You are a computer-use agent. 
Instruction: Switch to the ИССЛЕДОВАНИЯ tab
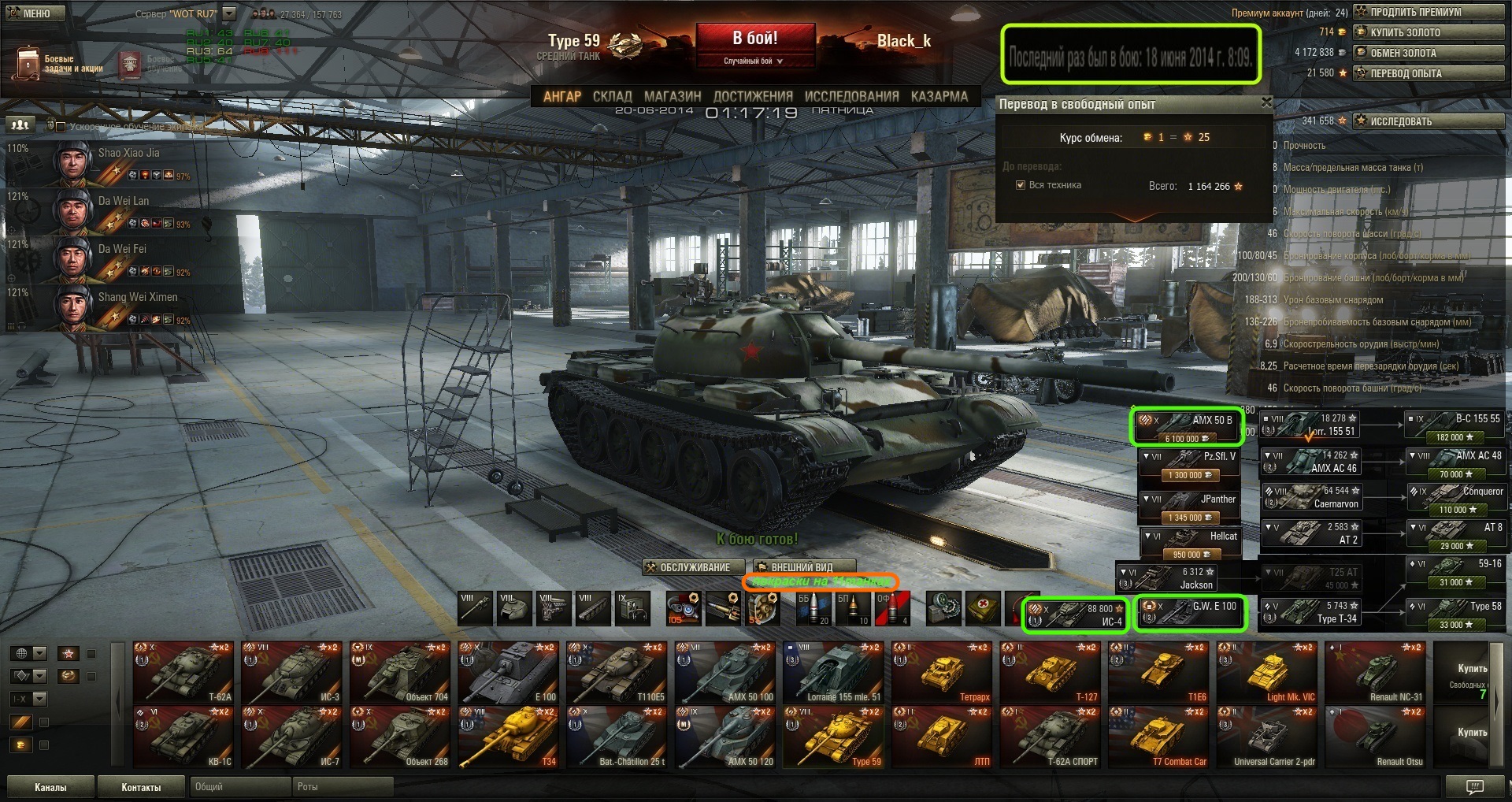[x=851, y=96]
